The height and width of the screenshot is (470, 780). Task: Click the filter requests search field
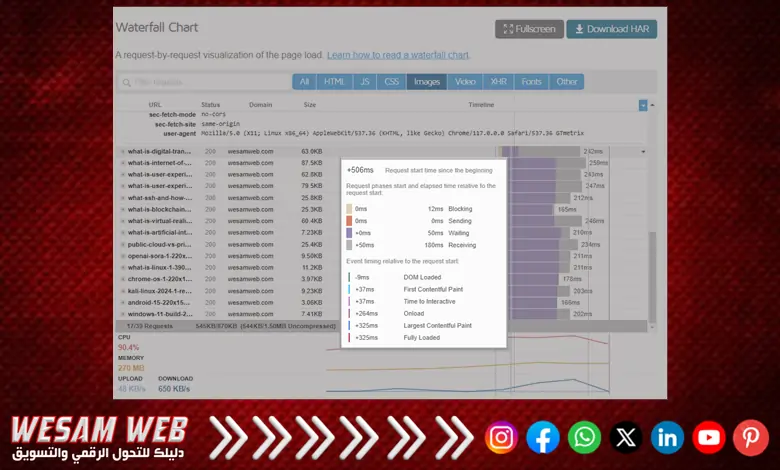204,82
